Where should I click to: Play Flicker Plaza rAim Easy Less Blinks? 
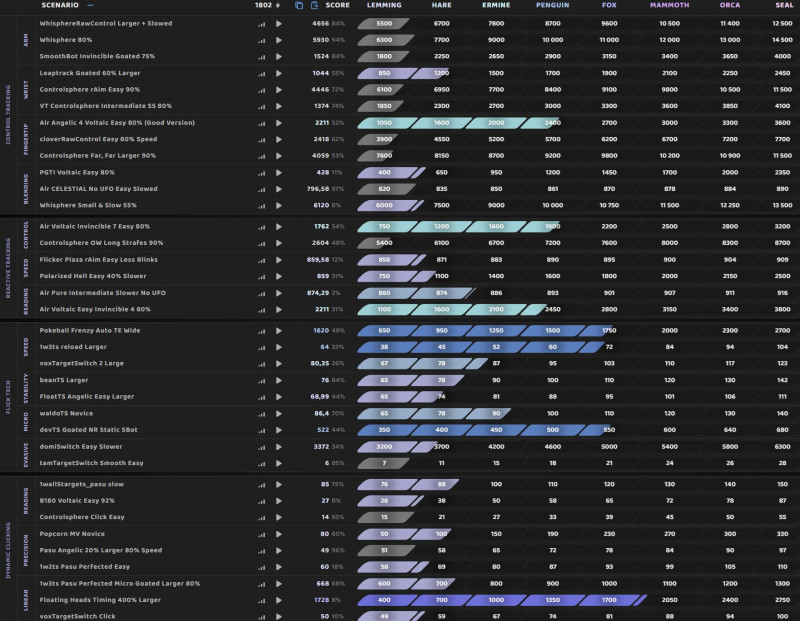[x=279, y=260]
